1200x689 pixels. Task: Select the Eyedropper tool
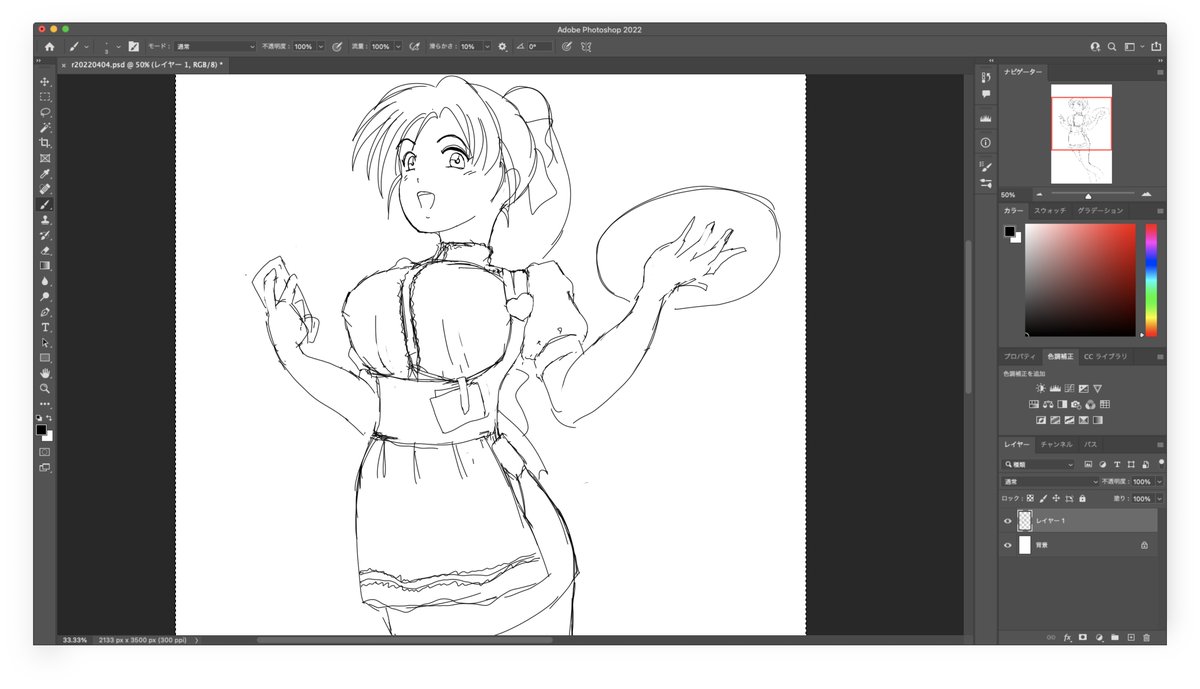(45, 174)
